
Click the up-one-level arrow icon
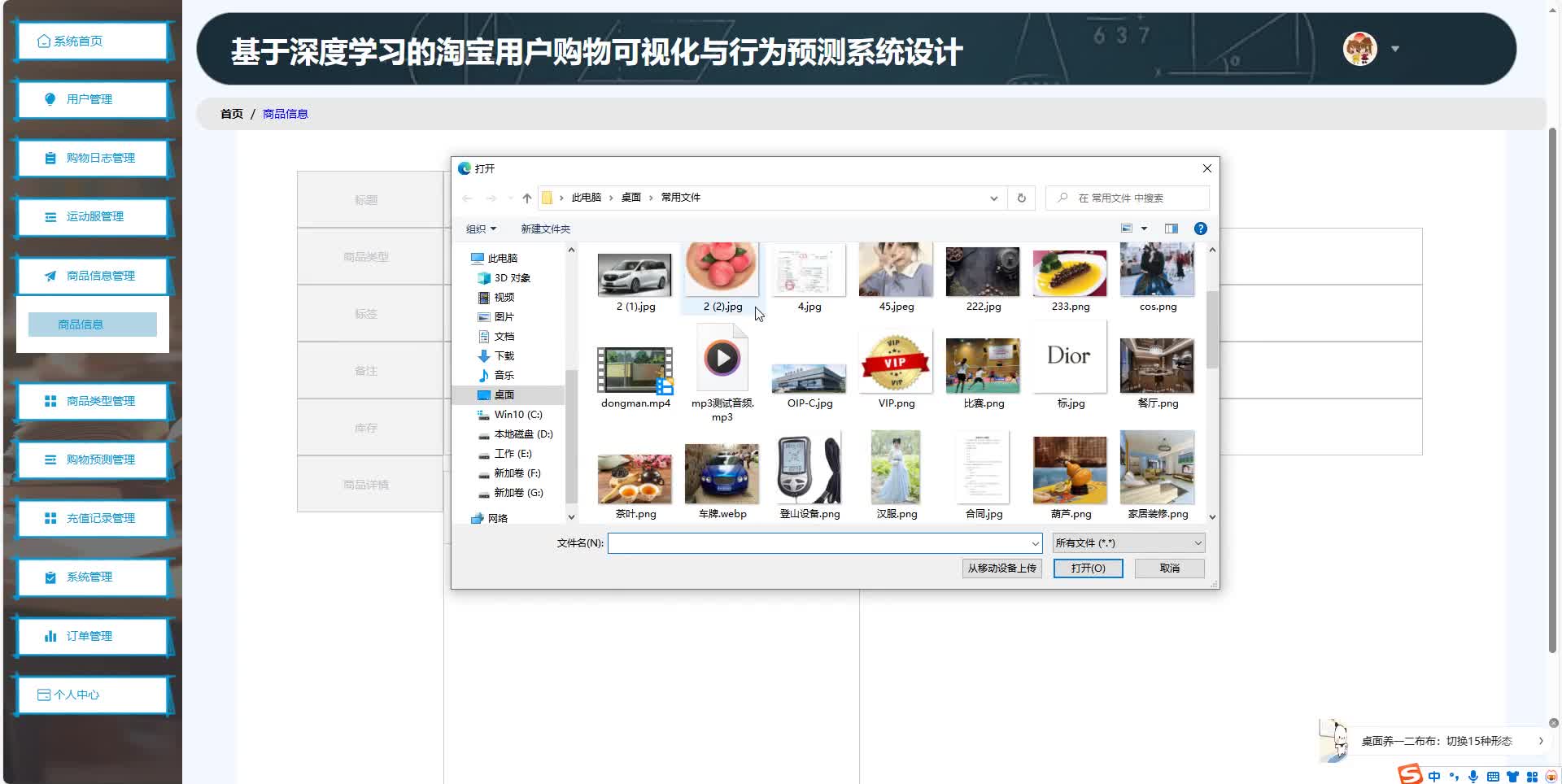[x=526, y=198]
